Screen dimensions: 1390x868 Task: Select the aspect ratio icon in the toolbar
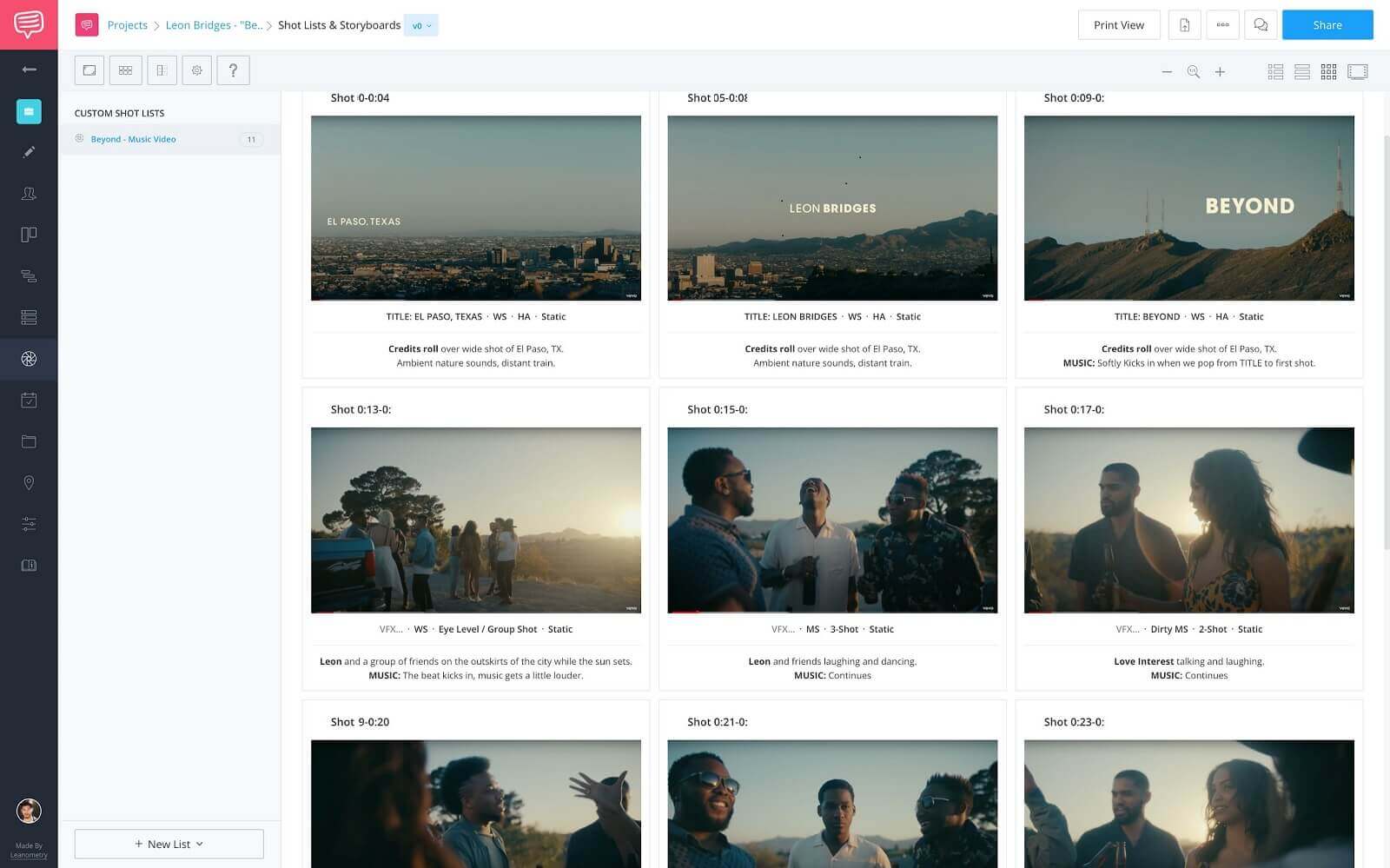pyautogui.click(x=89, y=70)
